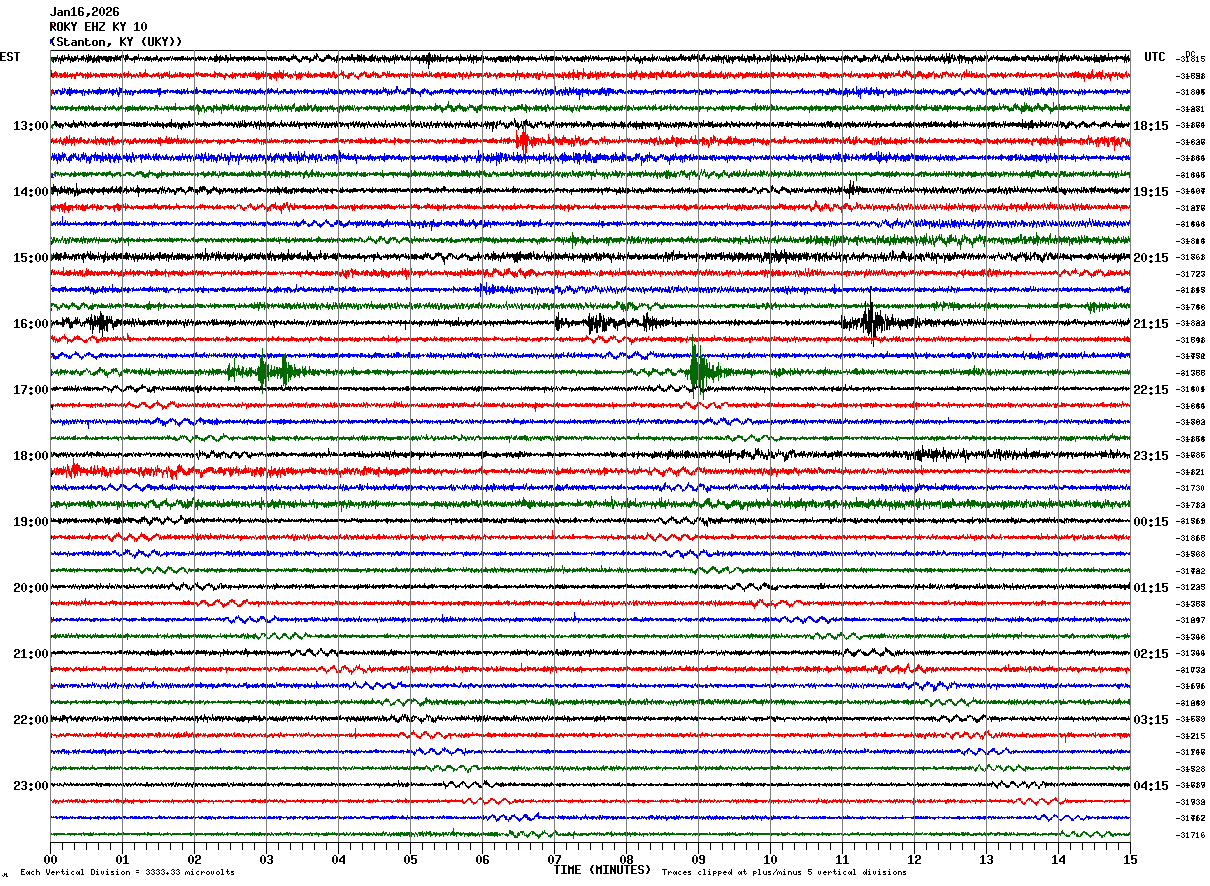This screenshot has height=886, width=1210.
Task: Click the 23:00 EST time label
Action: click(x=31, y=785)
